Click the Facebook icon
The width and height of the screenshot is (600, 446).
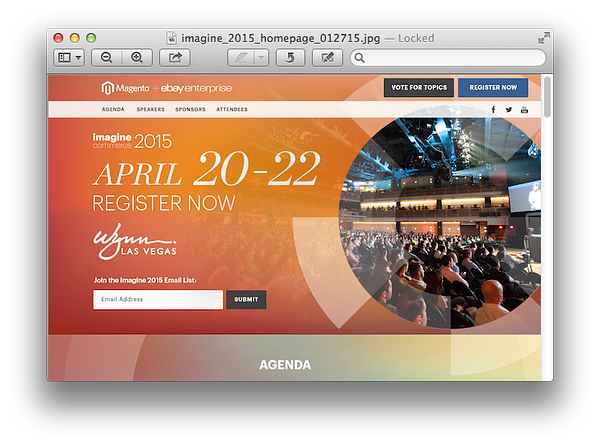494,110
